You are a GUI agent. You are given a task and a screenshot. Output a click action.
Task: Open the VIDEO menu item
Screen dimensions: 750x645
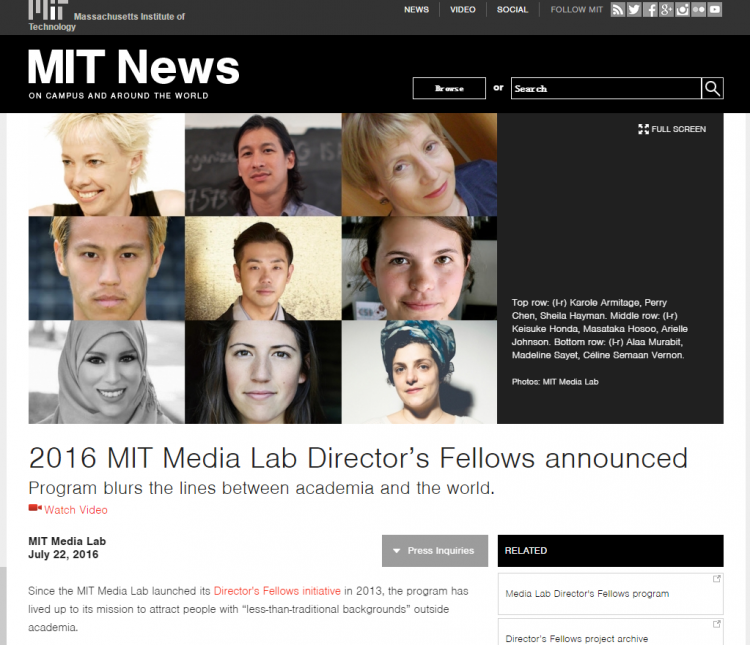point(463,10)
